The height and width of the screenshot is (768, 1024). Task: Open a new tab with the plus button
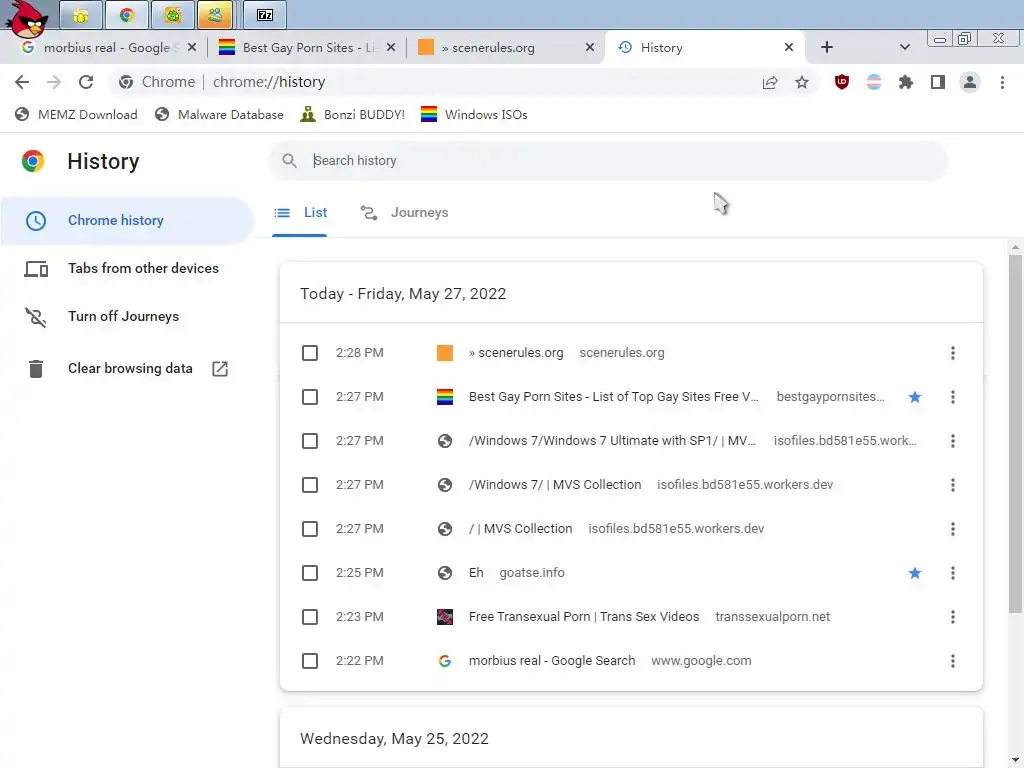tap(827, 47)
